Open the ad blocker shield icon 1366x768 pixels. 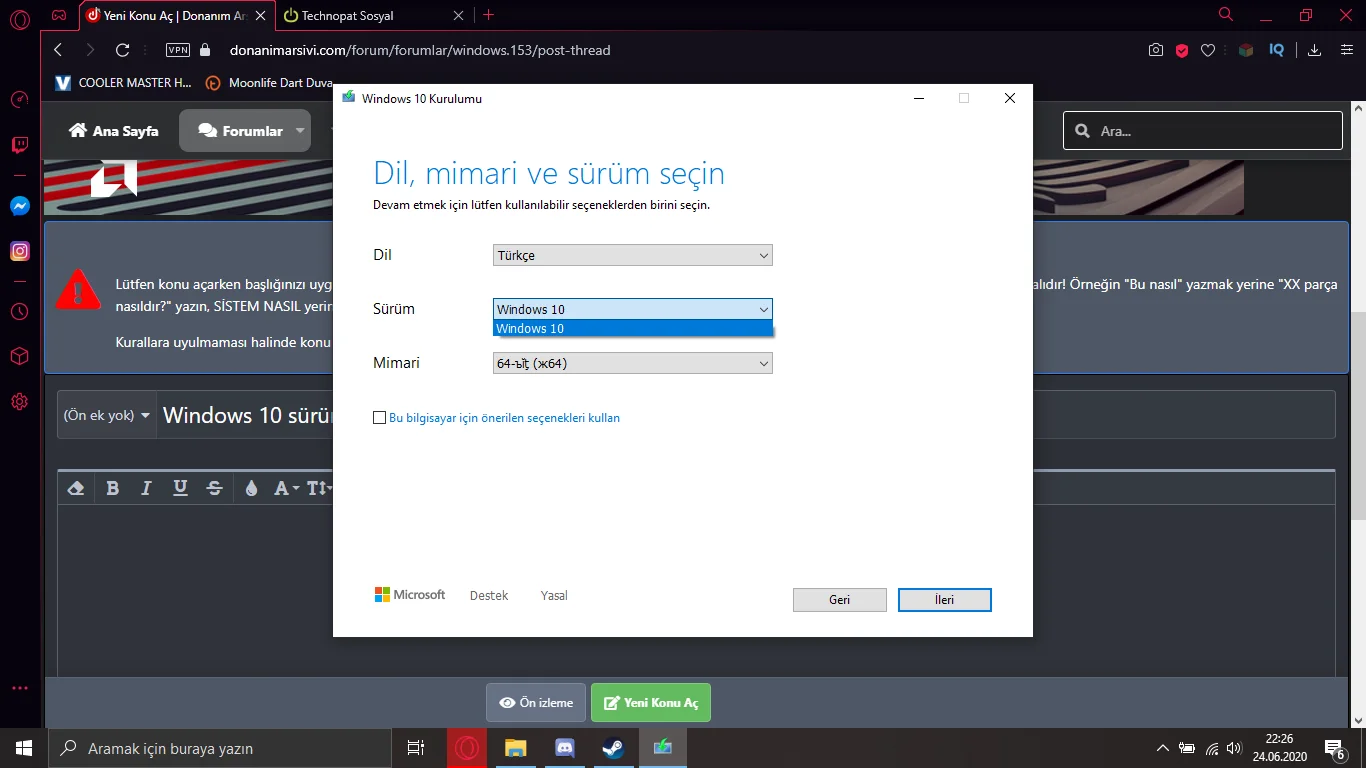coord(1182,50)
